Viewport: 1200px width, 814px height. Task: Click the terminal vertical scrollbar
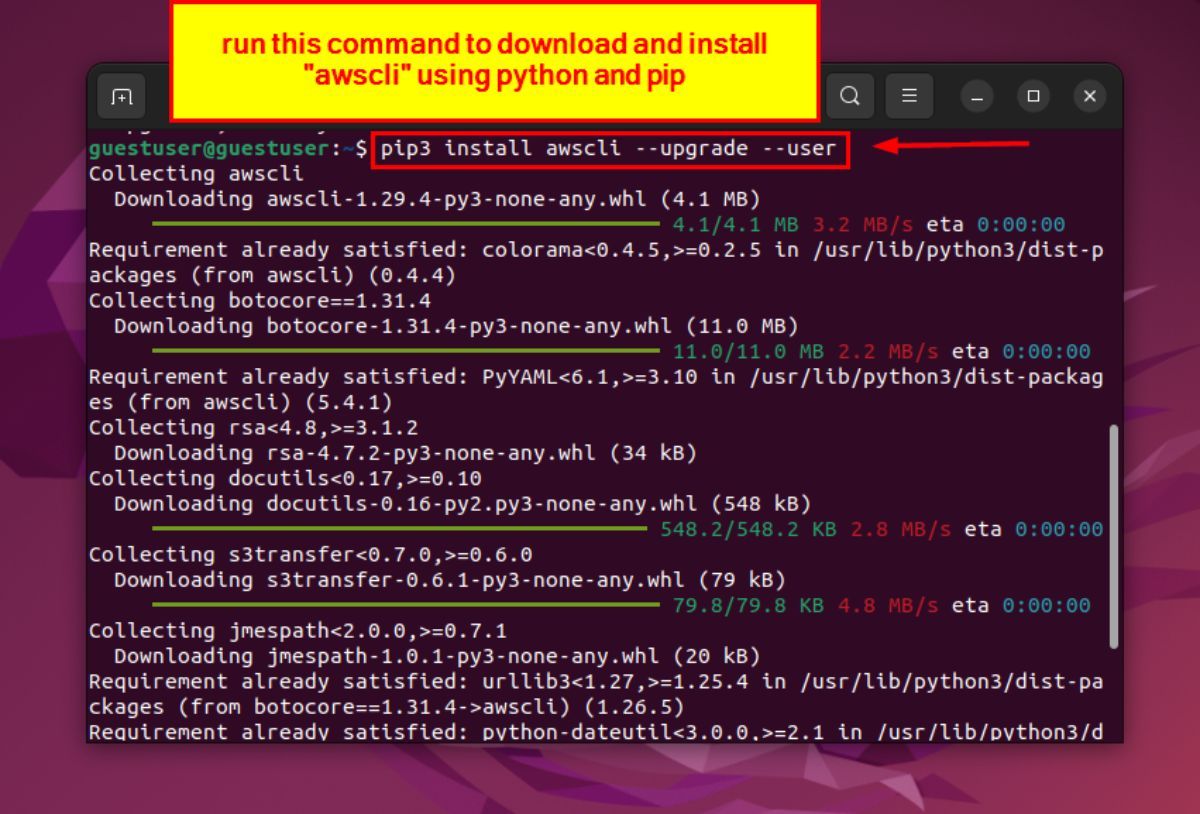pyautogui.click(x=1115, y=535)
